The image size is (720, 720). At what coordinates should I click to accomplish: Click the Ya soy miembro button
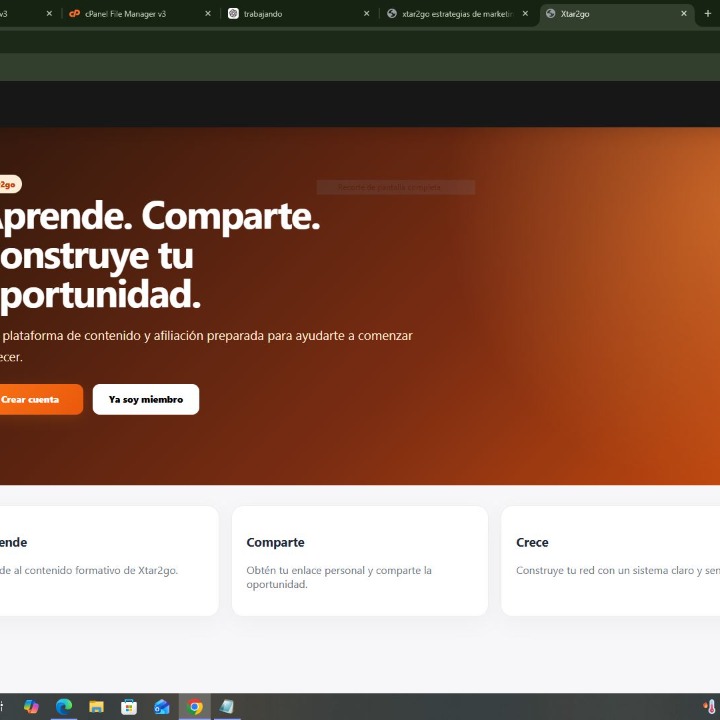(x=146, y=399)
